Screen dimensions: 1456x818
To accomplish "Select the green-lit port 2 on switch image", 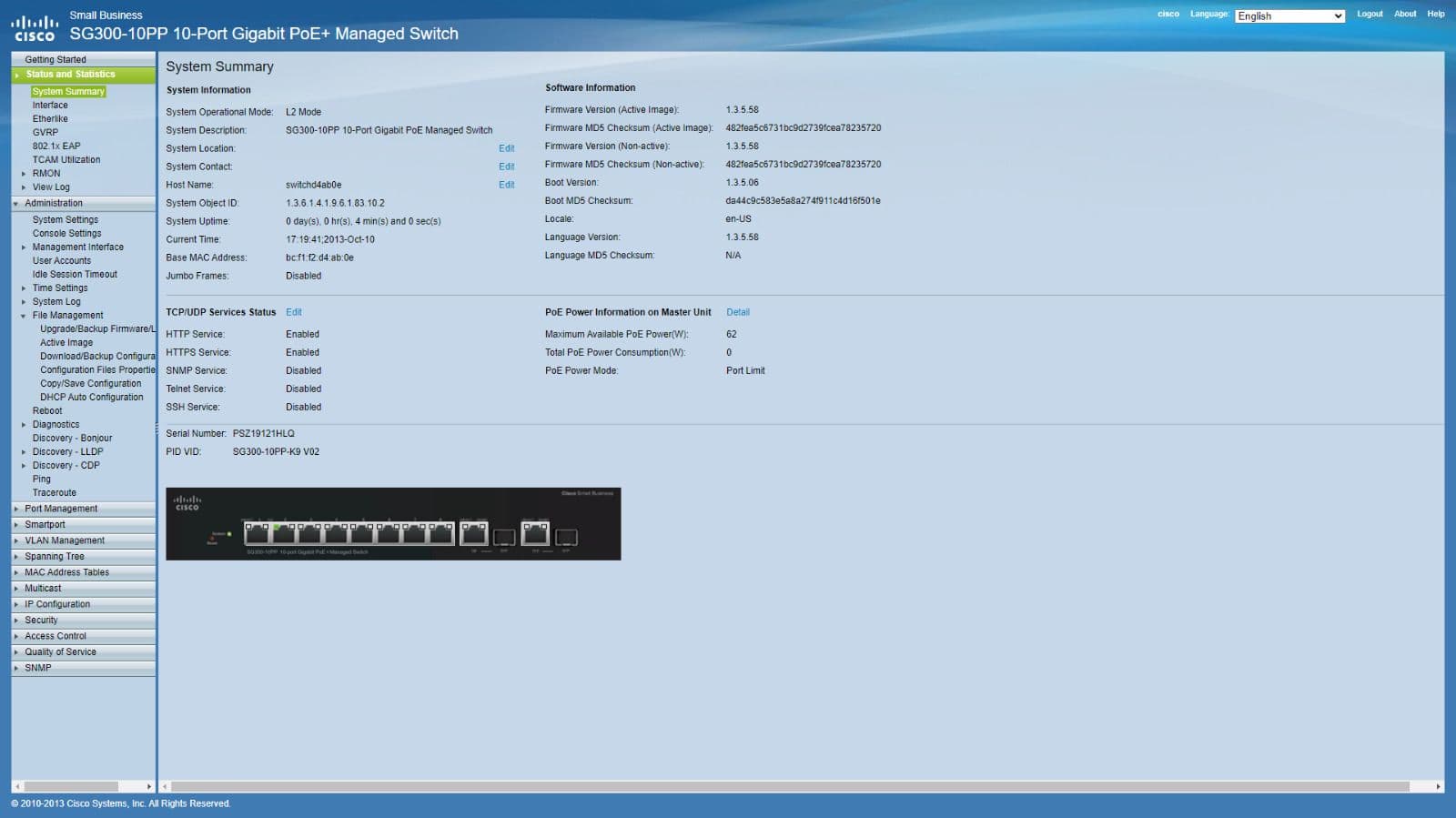I will click(283, 534).
